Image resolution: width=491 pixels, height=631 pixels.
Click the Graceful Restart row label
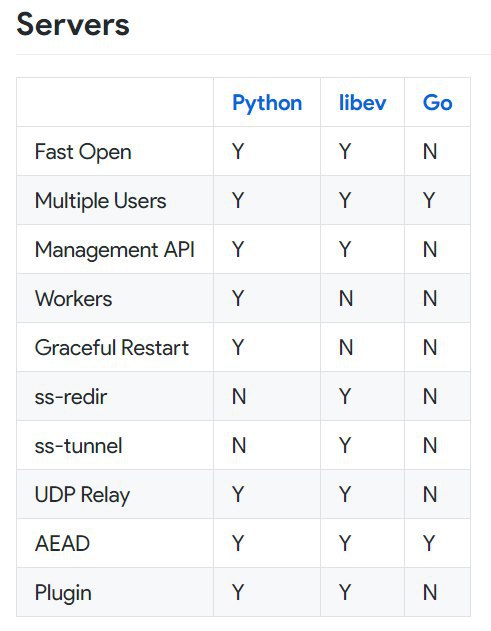coord(111,348)
